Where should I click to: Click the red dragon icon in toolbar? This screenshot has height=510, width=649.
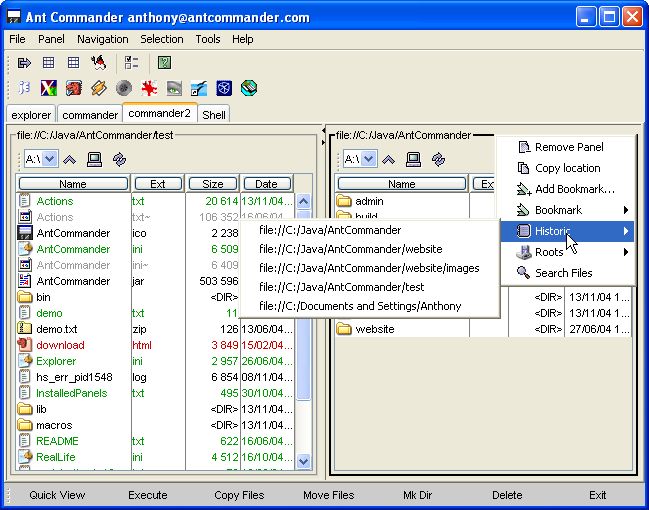[74, 88]
